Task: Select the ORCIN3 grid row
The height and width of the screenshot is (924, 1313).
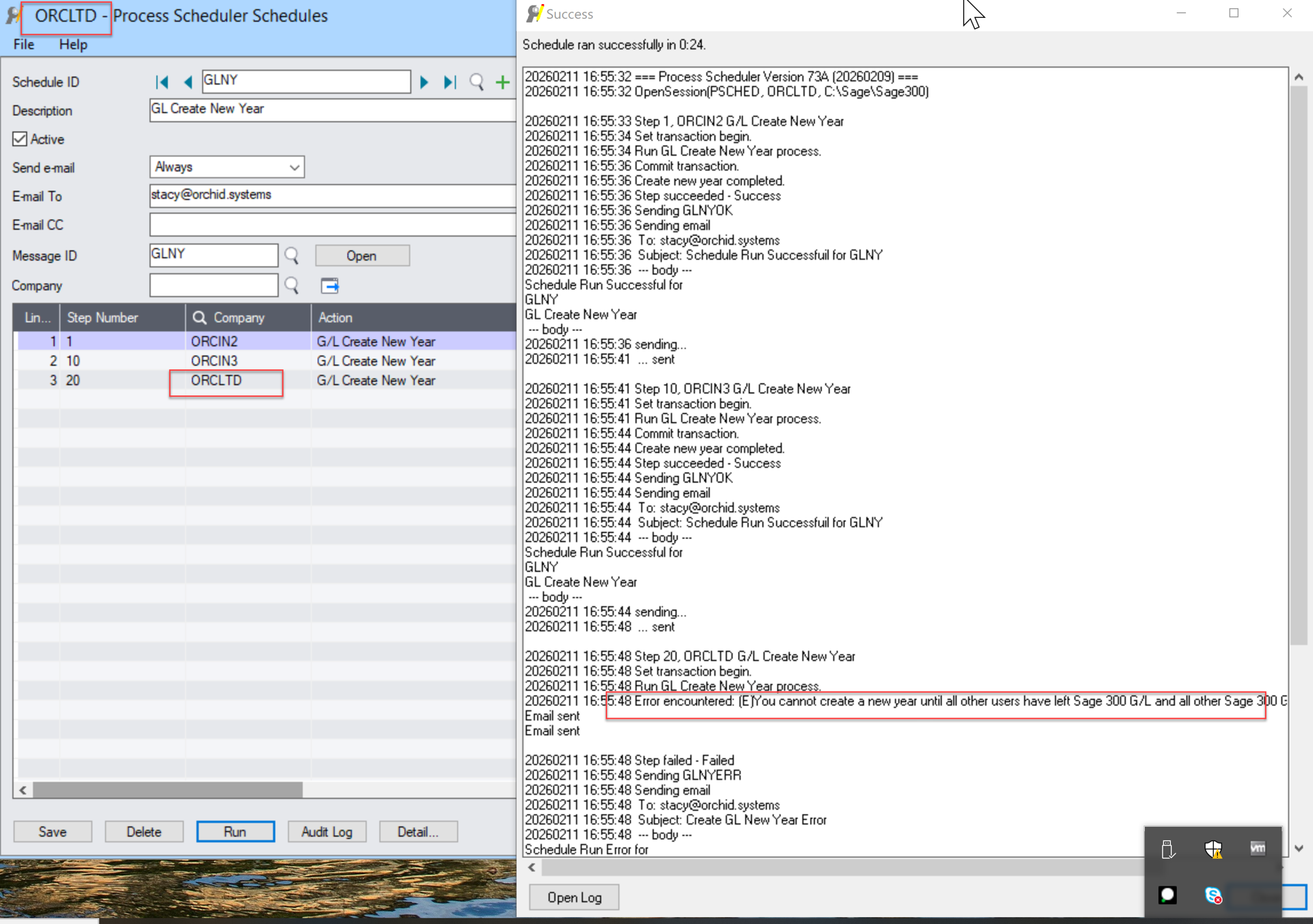Action: coord(214,360)
